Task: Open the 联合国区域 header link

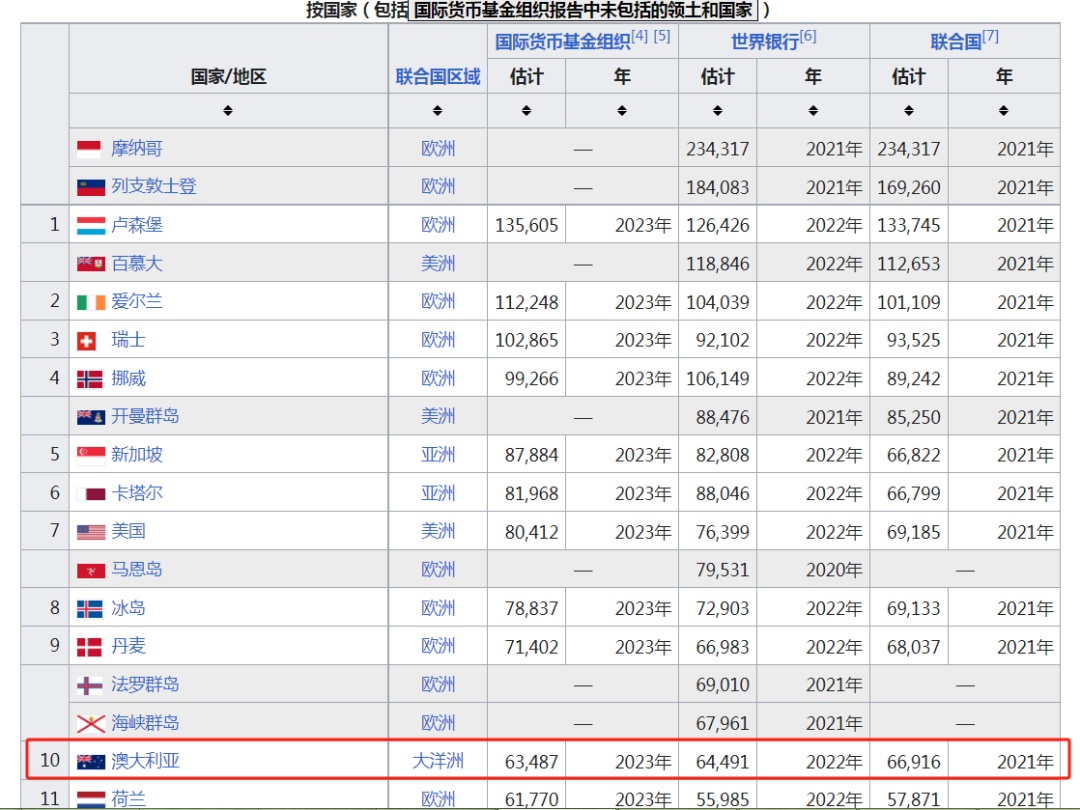Action: (438, 76)
